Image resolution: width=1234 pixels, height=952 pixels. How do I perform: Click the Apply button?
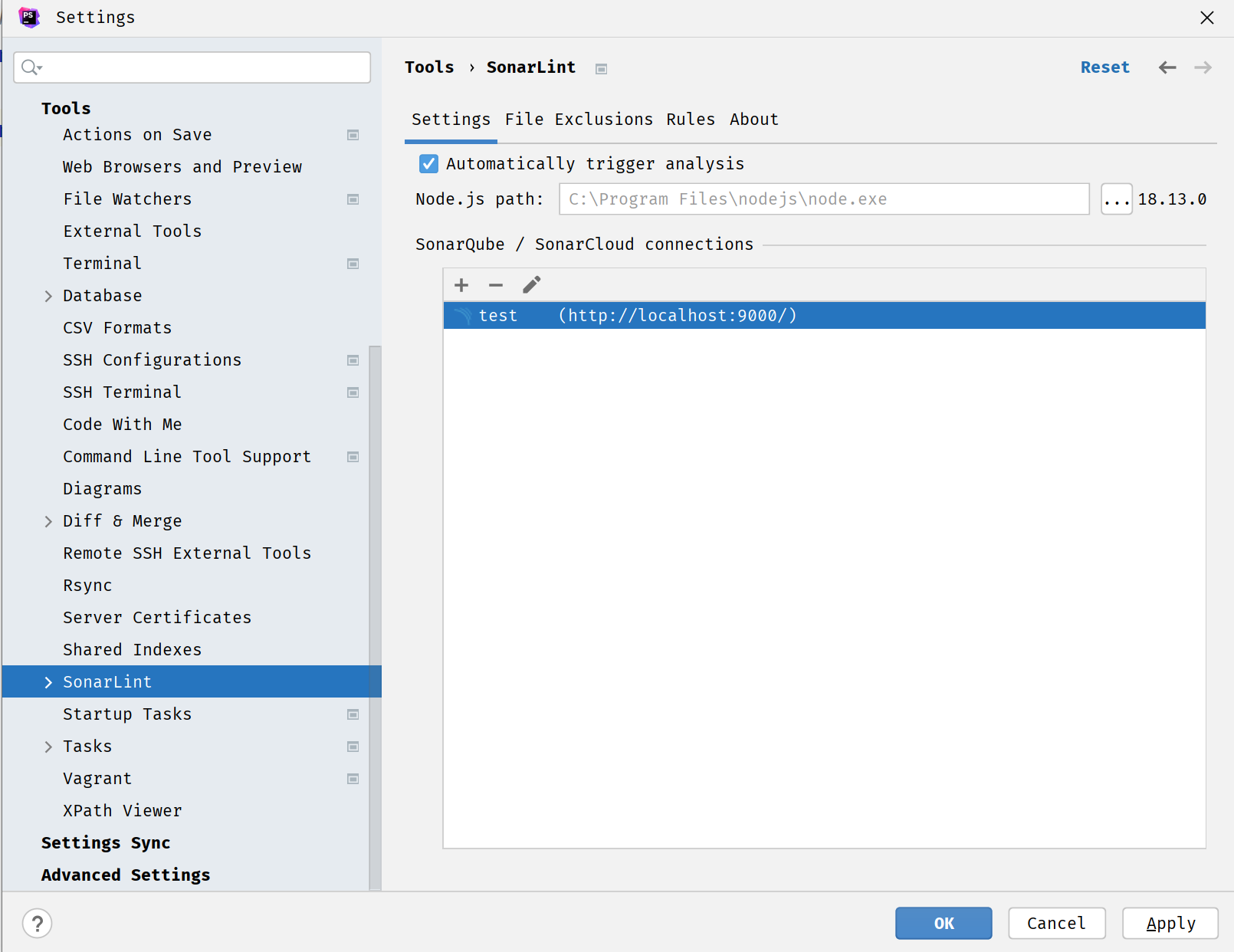(1170, 923)
